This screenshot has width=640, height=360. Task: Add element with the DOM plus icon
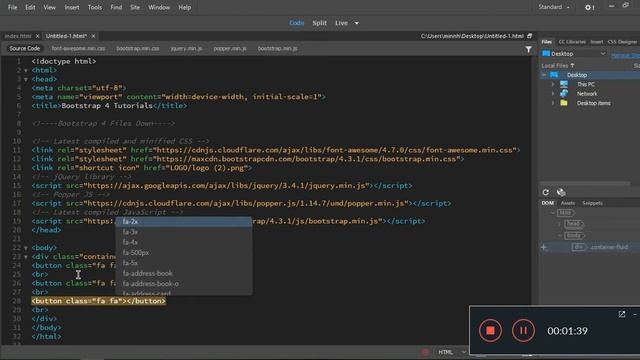tap(544, 247)
